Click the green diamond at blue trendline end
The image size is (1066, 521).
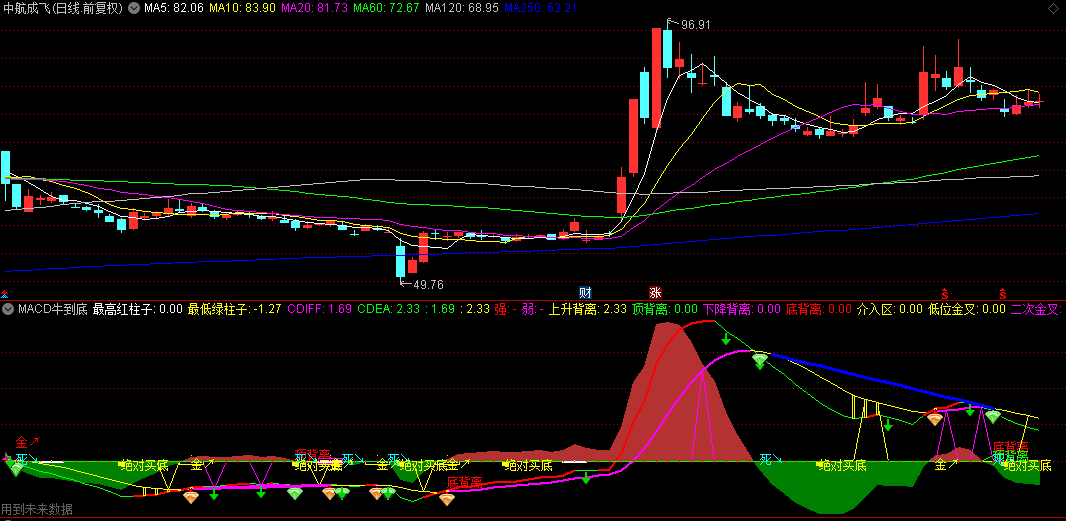tap(993, 417)
